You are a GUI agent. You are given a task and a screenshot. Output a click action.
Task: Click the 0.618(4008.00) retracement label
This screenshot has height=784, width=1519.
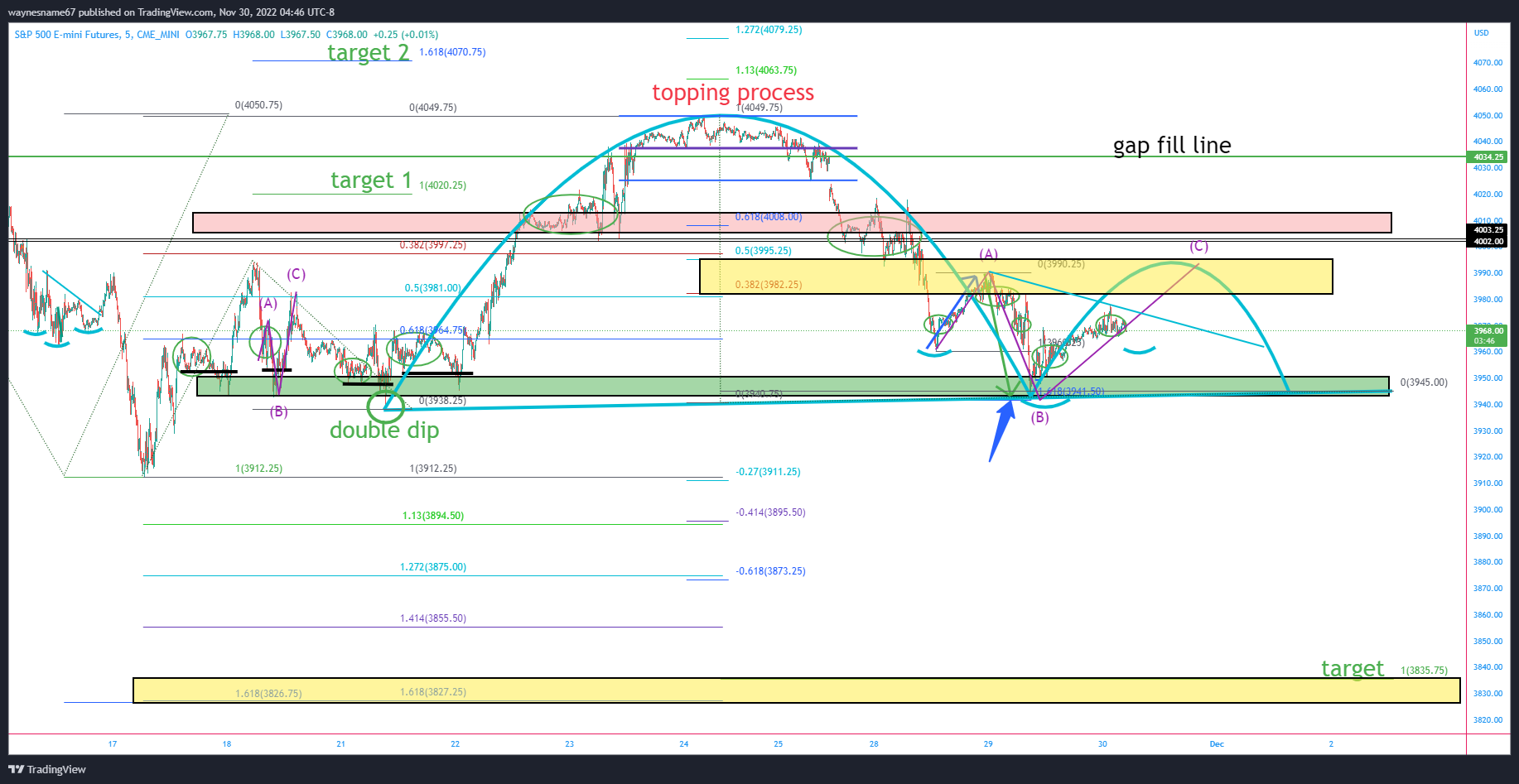point(769,217)
